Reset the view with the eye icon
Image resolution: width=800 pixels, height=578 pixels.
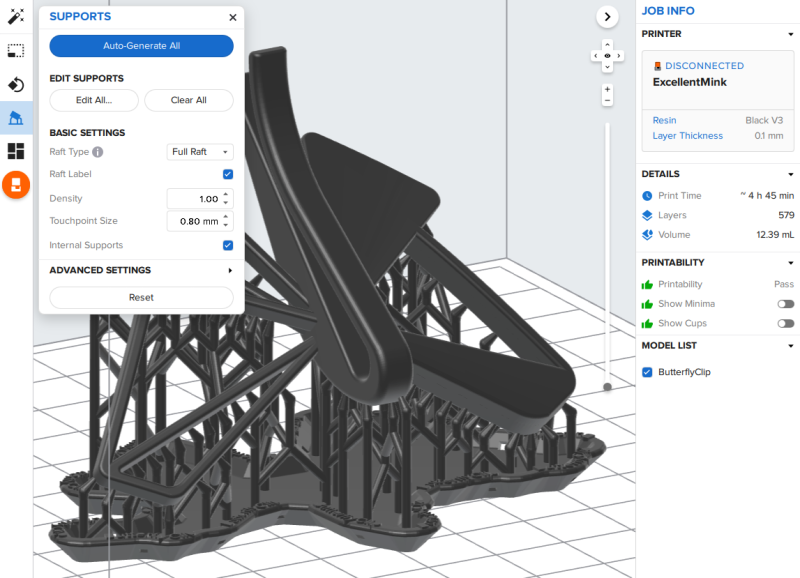[x=607, y=56]
